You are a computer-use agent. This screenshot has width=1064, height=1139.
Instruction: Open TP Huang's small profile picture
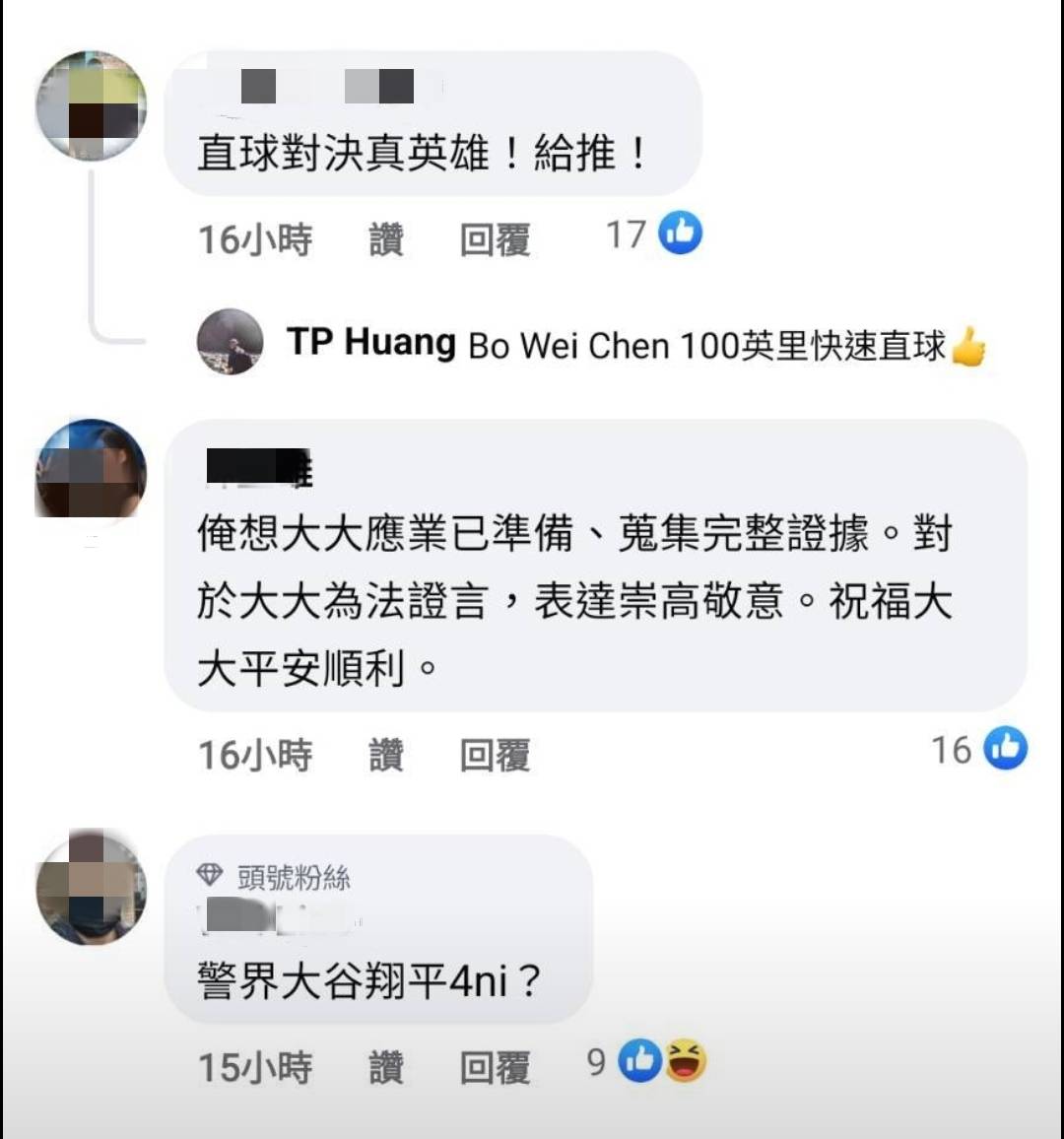[231, 342]
